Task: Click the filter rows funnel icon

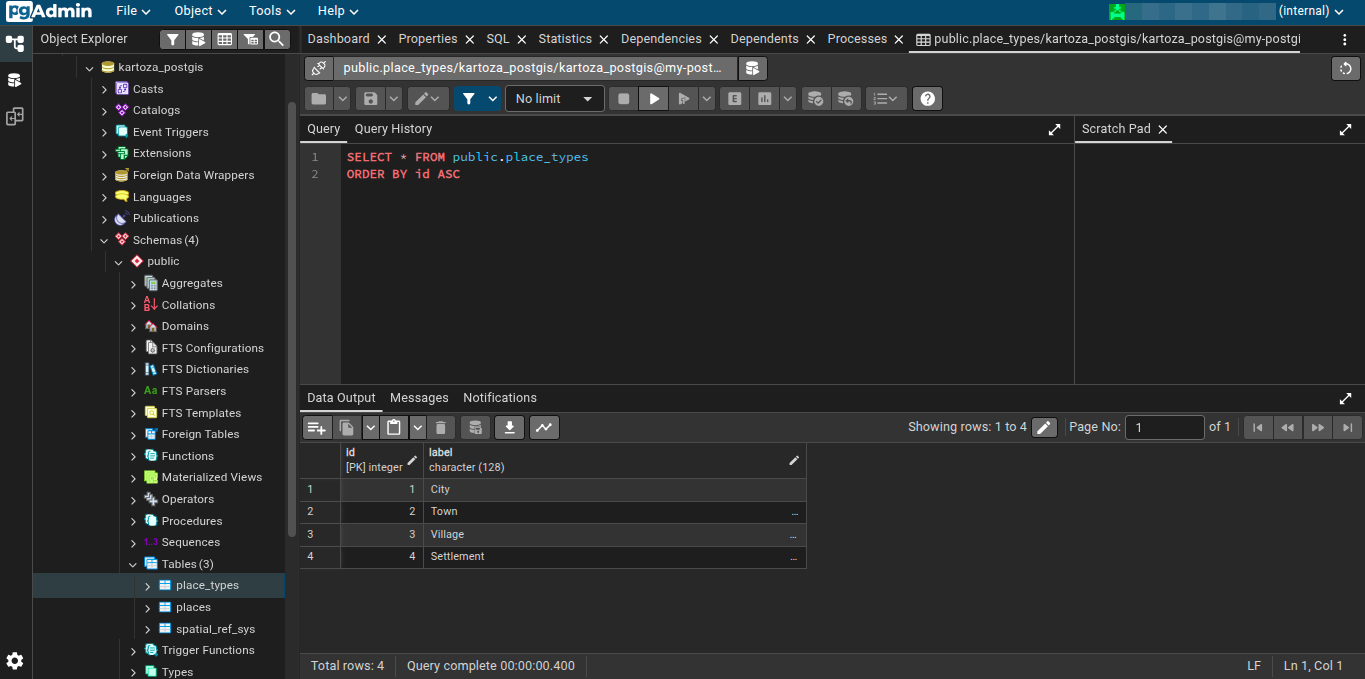Action: (x=468, y=99)
